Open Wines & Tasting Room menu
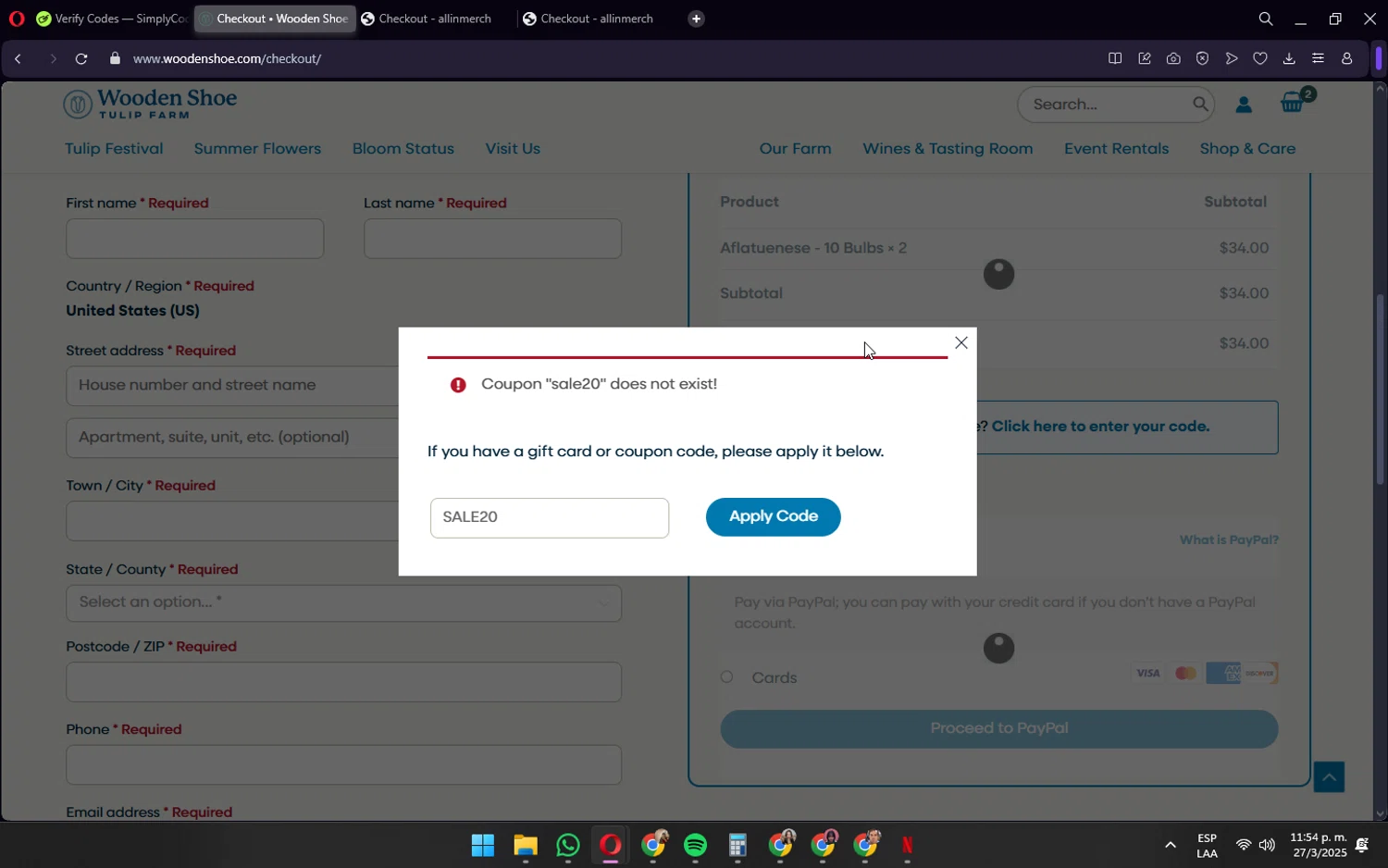Screen dimensions: 1388x868 (948, 148)
